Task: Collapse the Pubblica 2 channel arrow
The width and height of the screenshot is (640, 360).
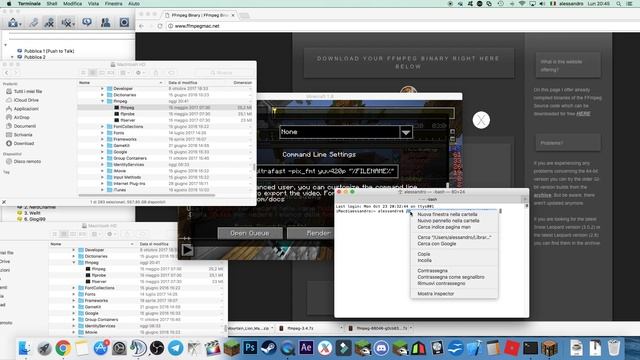Action: 12,57
